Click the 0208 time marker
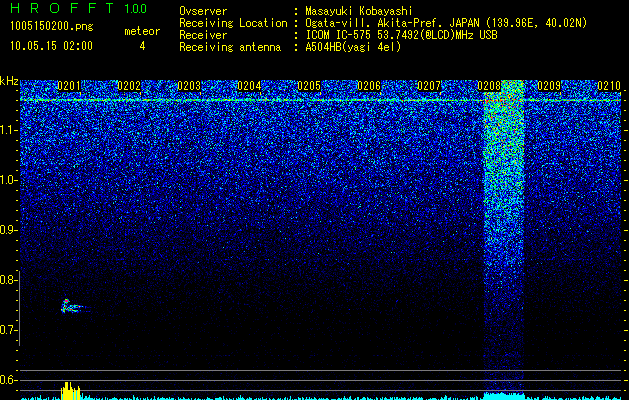This screenshot has height=400, width=629. 489,86
